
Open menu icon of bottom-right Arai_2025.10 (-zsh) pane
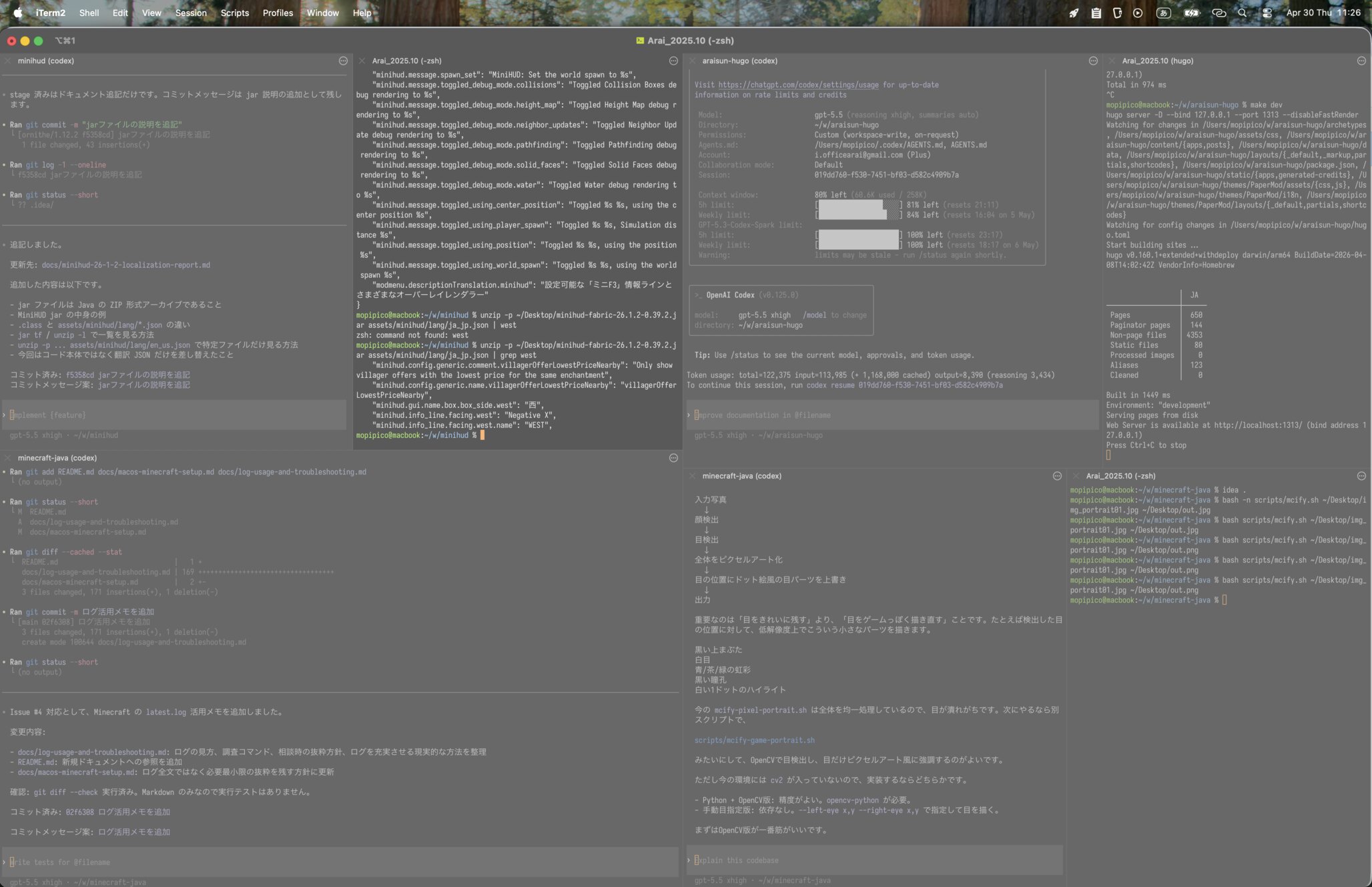click(x=1361, y=476)
